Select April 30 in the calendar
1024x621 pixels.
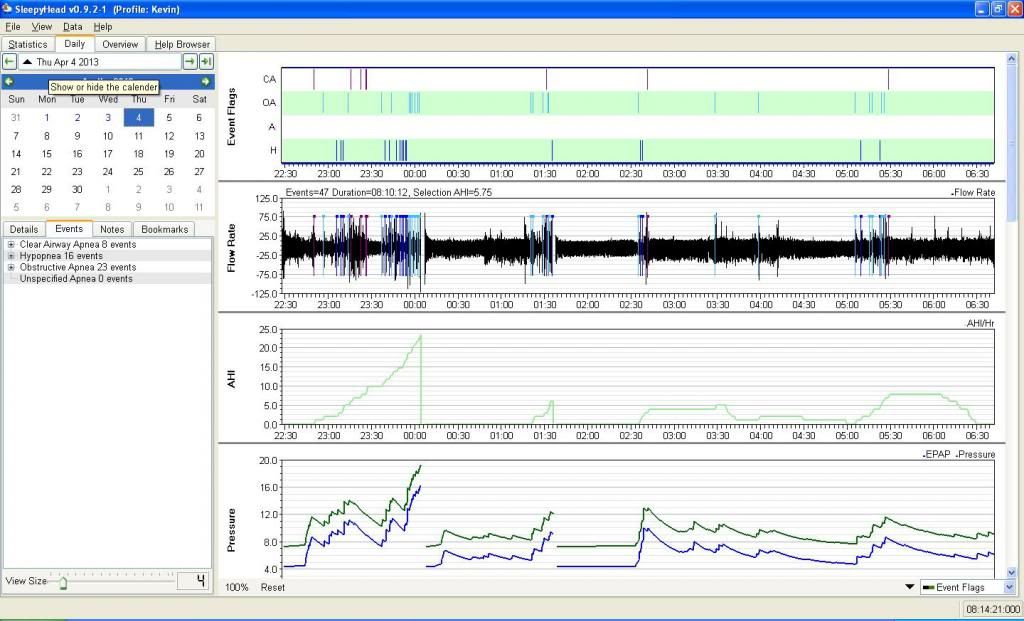[77, 189]
